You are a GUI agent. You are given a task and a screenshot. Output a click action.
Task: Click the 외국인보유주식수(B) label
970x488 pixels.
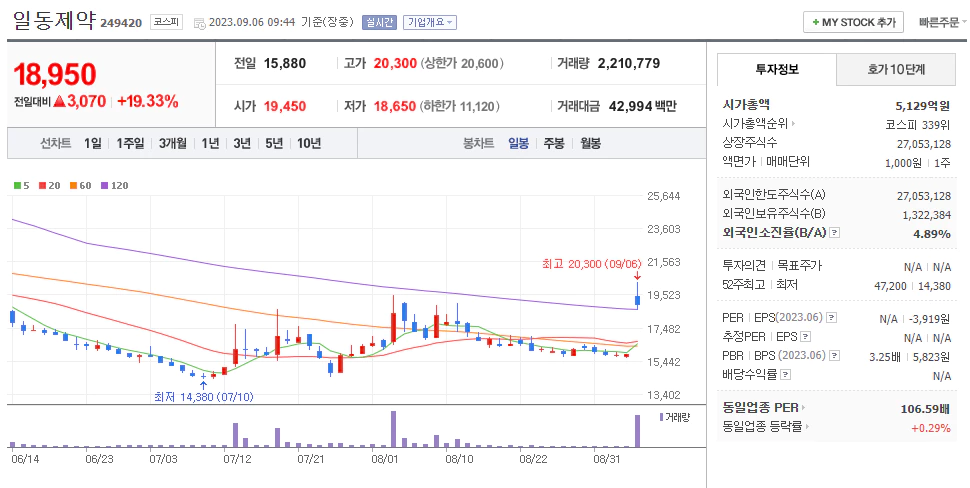tap(773, 214)
